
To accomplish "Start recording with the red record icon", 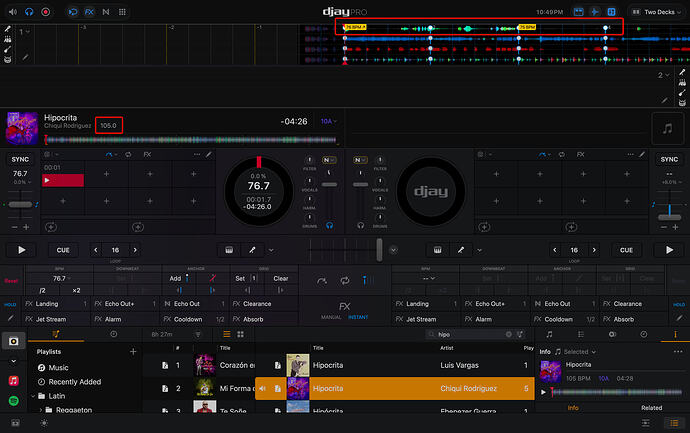I will 45,12.
